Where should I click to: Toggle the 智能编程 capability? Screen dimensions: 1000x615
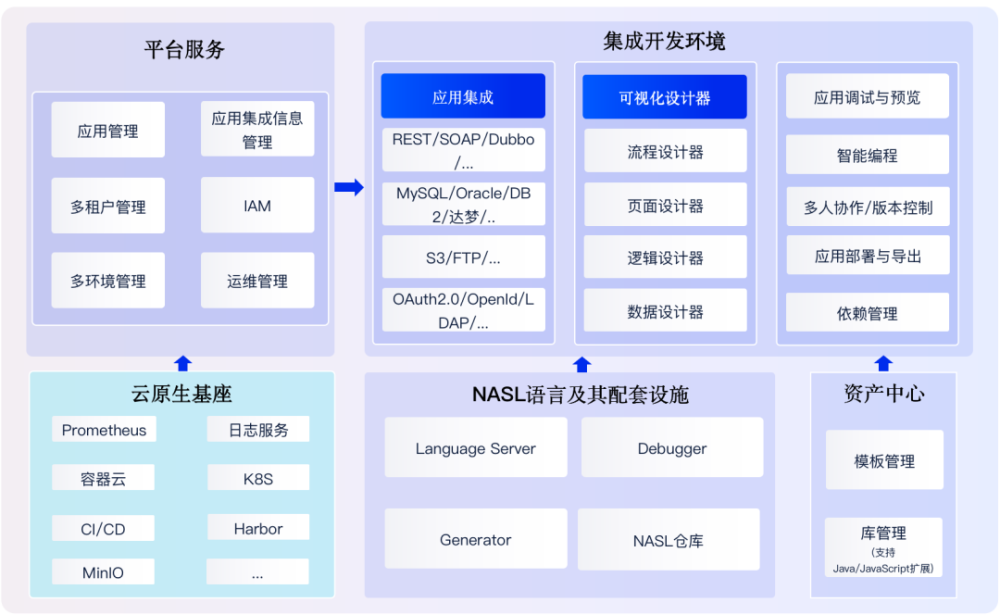(x=867, y=154)
